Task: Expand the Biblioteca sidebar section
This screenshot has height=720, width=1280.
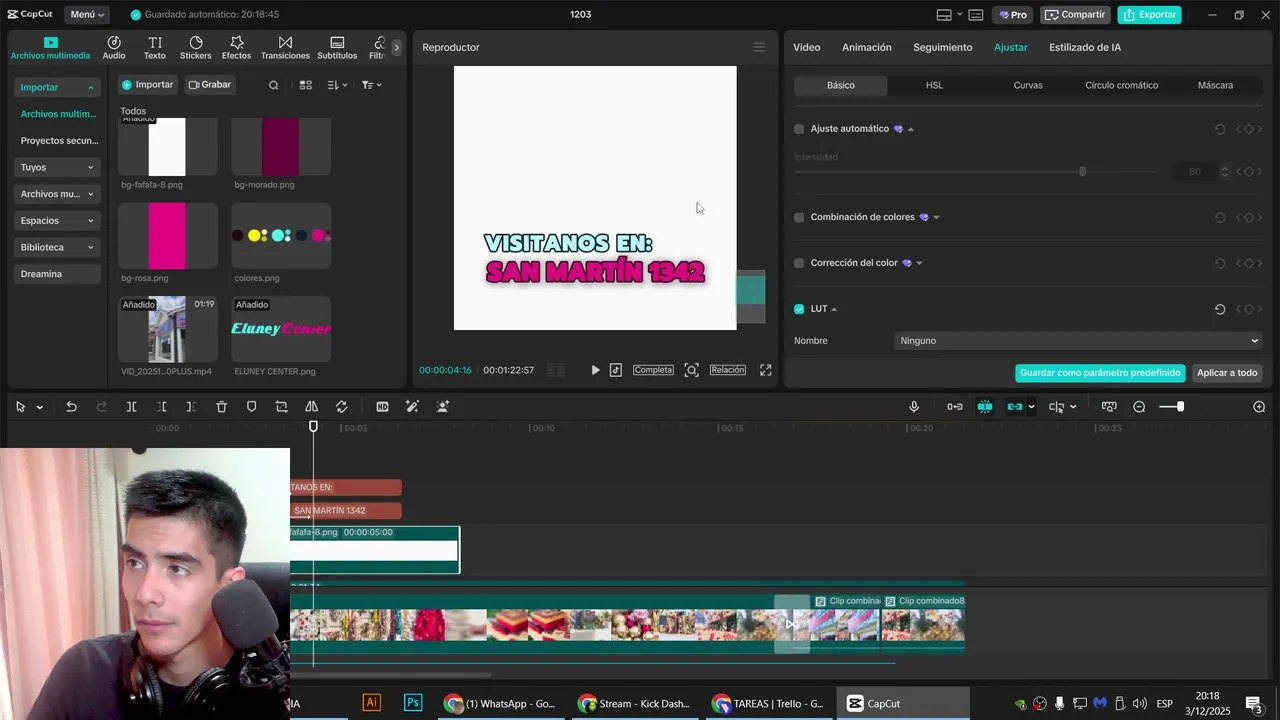Action: click(57, 247)
